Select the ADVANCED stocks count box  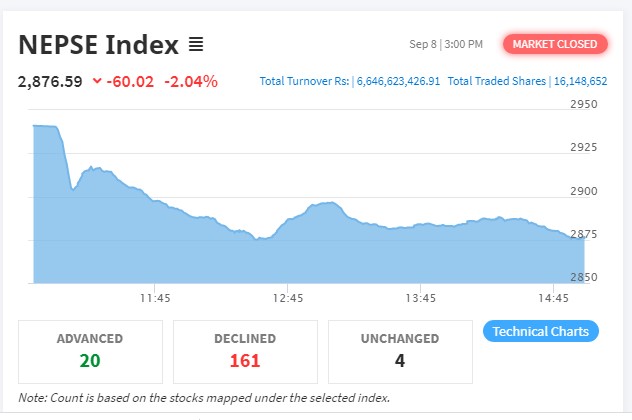[x=90, y=351]
